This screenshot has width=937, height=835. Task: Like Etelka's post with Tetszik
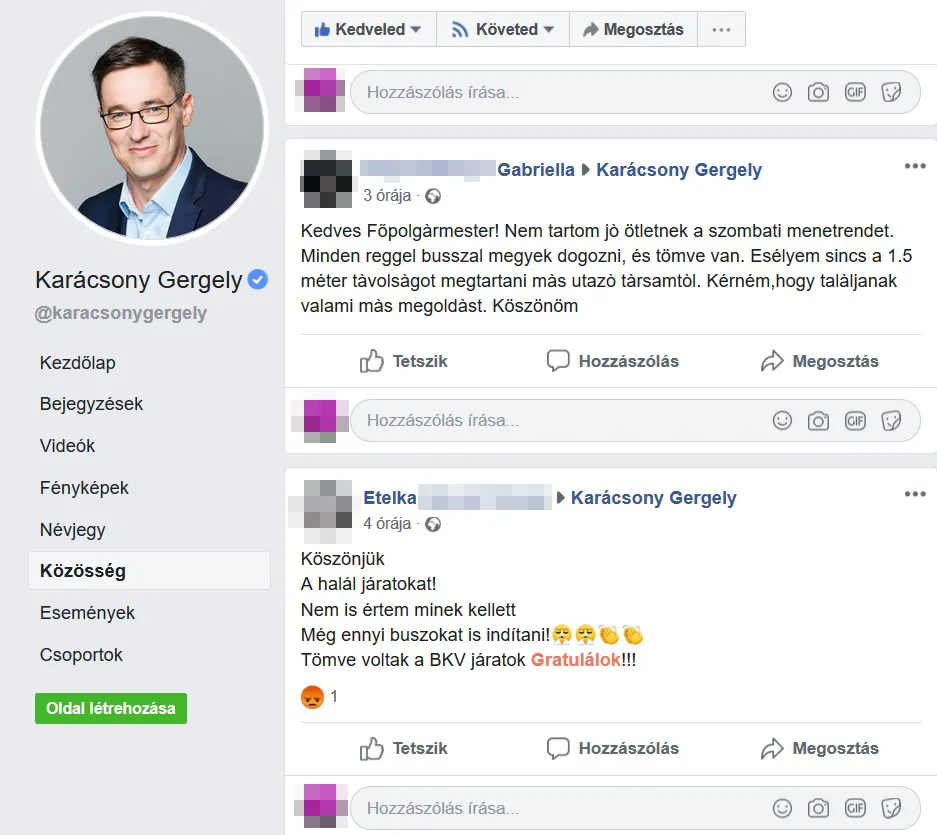click(x=403, y=748)
